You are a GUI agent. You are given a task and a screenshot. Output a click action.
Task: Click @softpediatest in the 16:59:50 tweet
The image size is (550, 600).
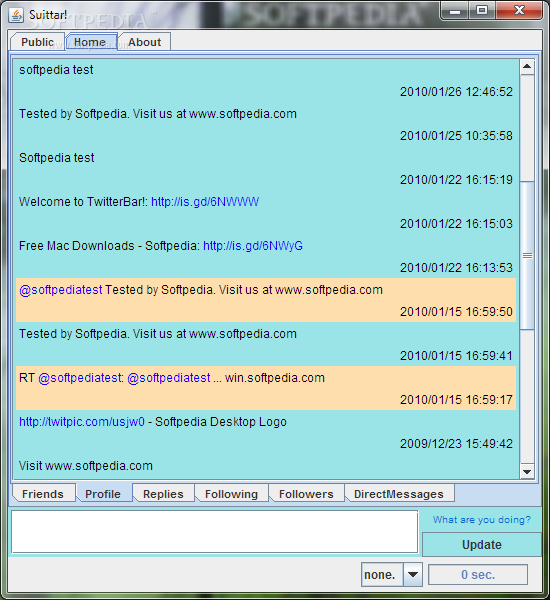point(61,290)
